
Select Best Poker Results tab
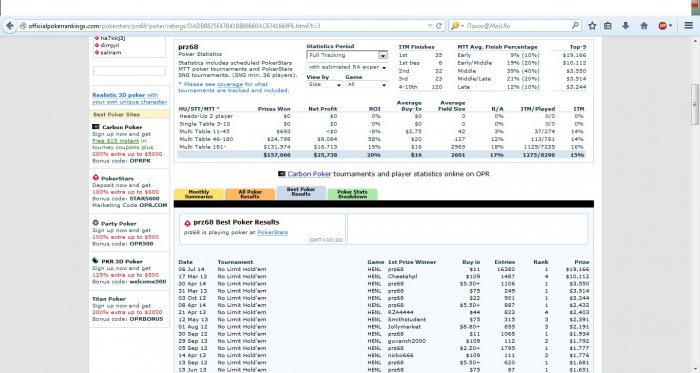301,192
